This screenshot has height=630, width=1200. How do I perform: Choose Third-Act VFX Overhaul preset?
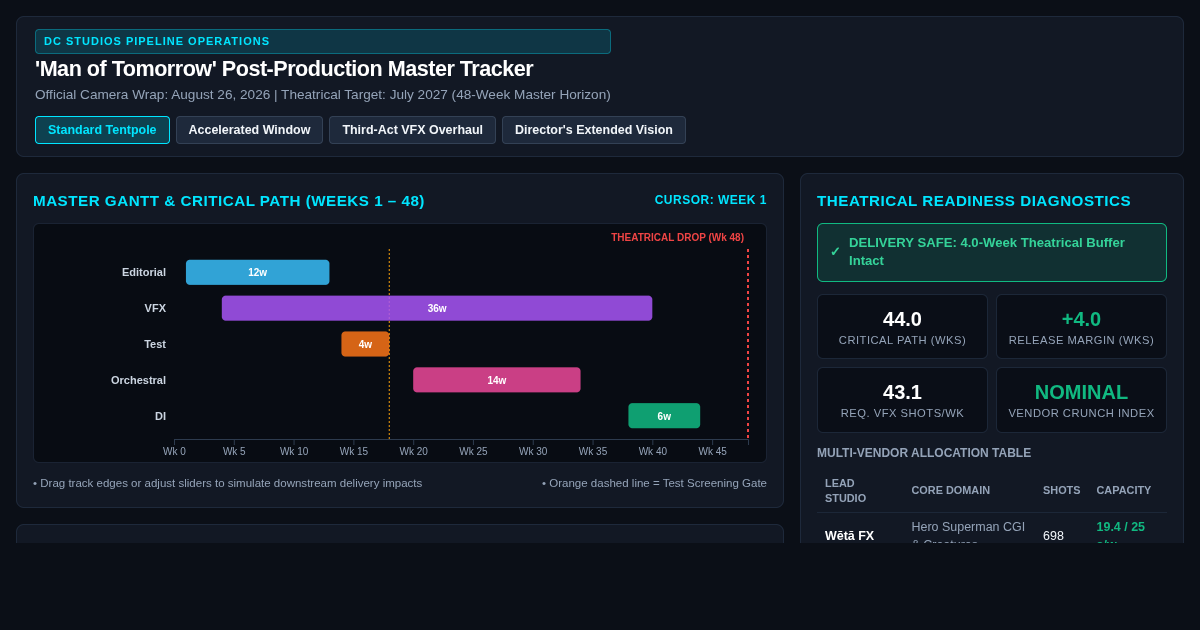[412, 130]
